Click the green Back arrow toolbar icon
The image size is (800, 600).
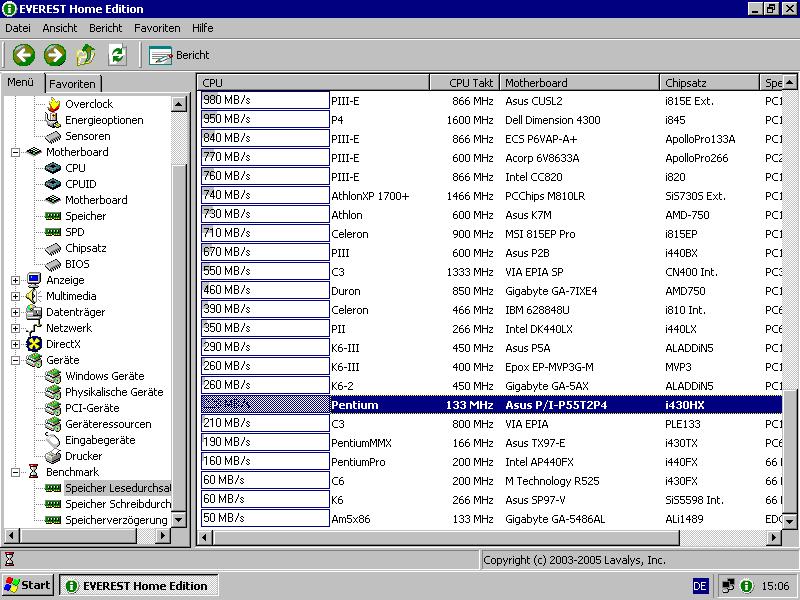[x=24, y=55]
